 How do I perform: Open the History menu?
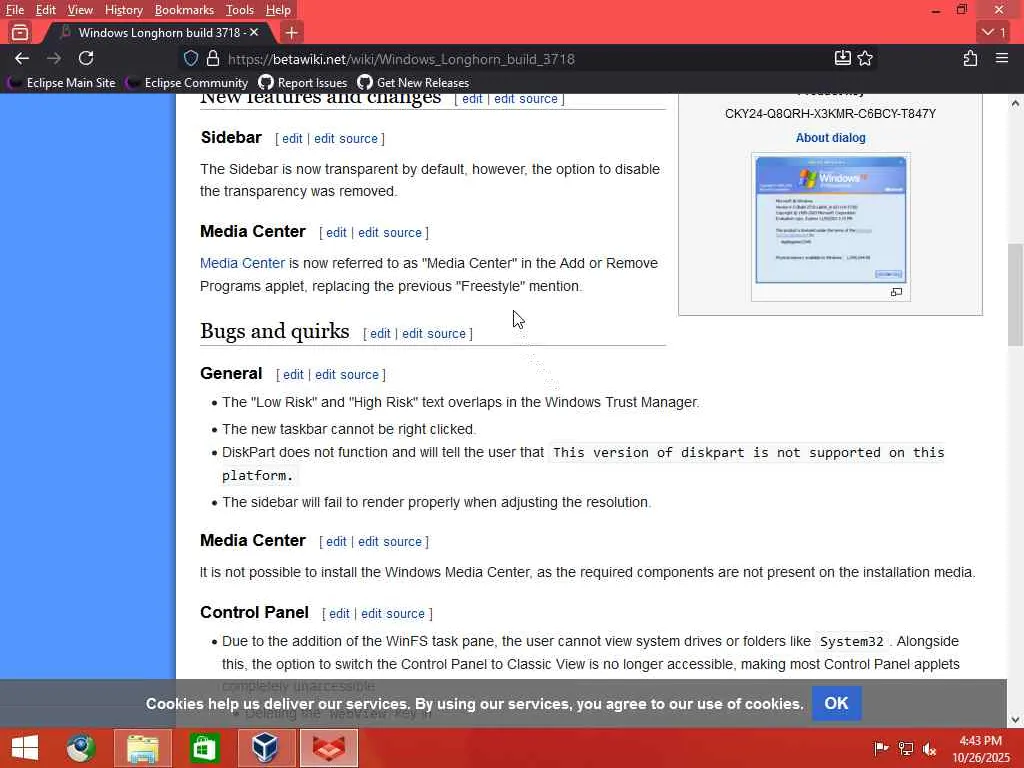tap(123, 10)
